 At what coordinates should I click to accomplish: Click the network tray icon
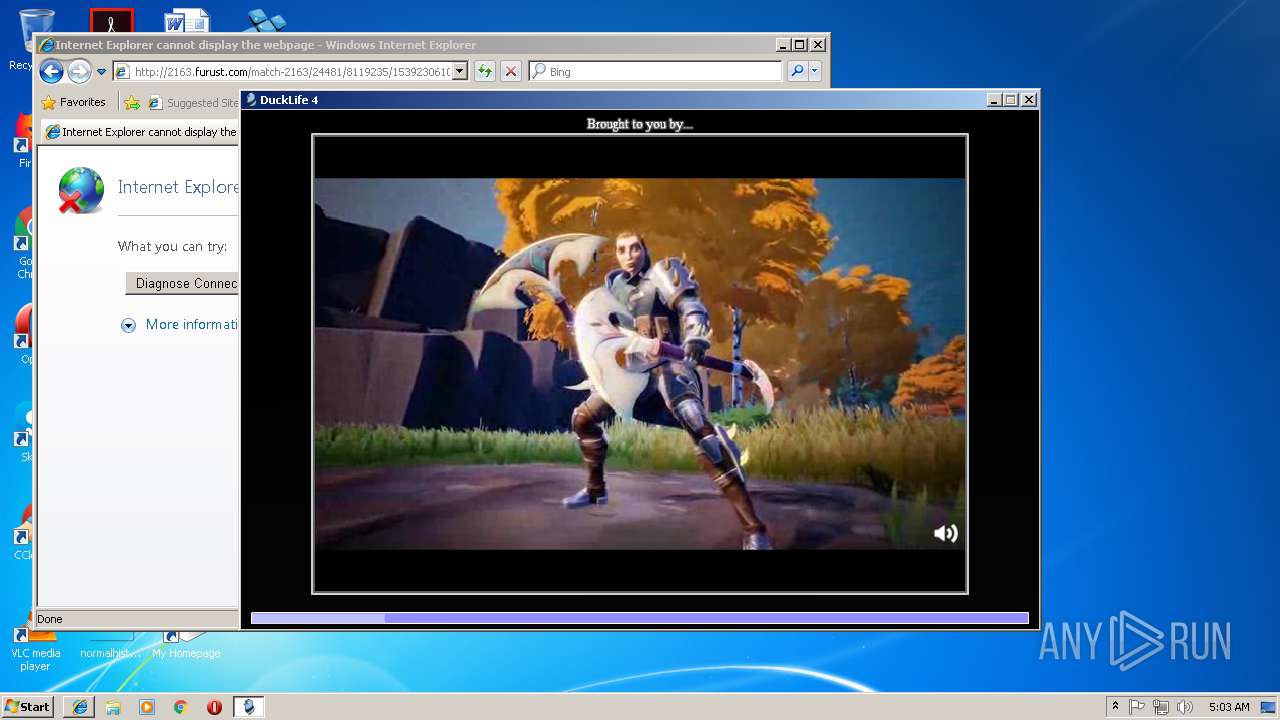[x=1161, y=707]
